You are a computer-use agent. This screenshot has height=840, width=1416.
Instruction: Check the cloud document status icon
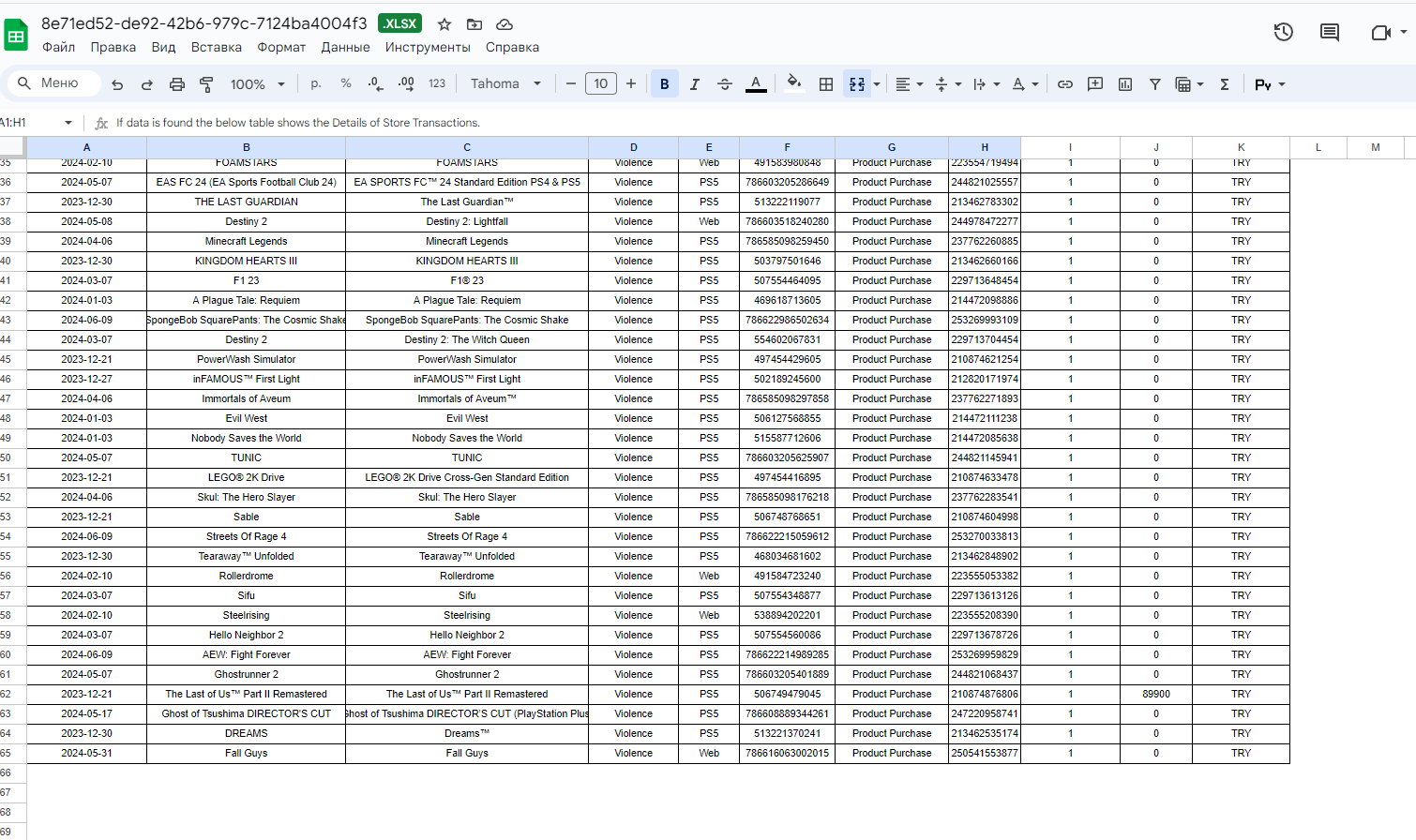505,24
